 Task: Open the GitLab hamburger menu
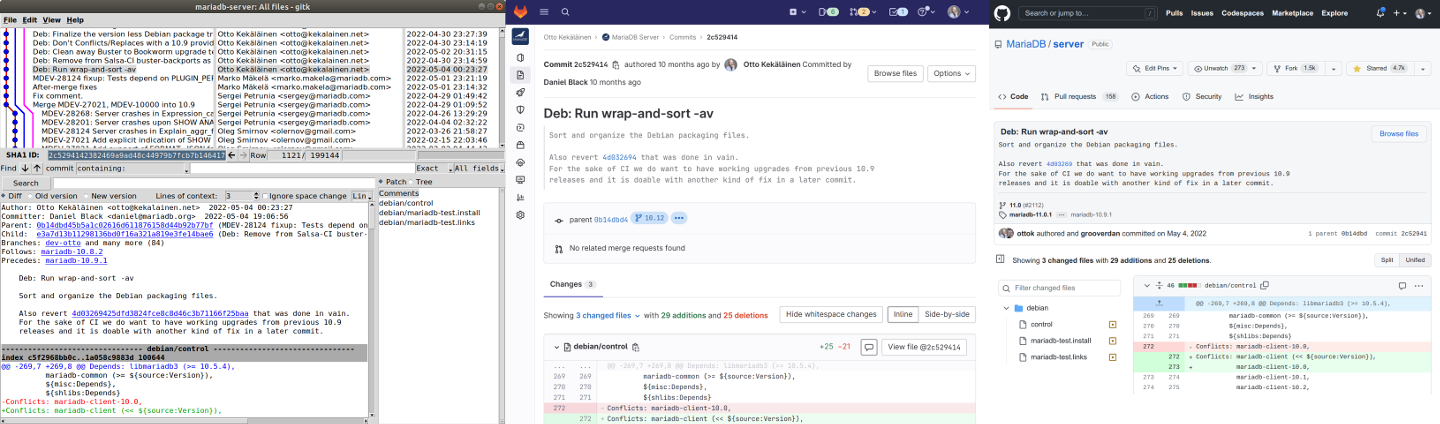click(544, 12)
